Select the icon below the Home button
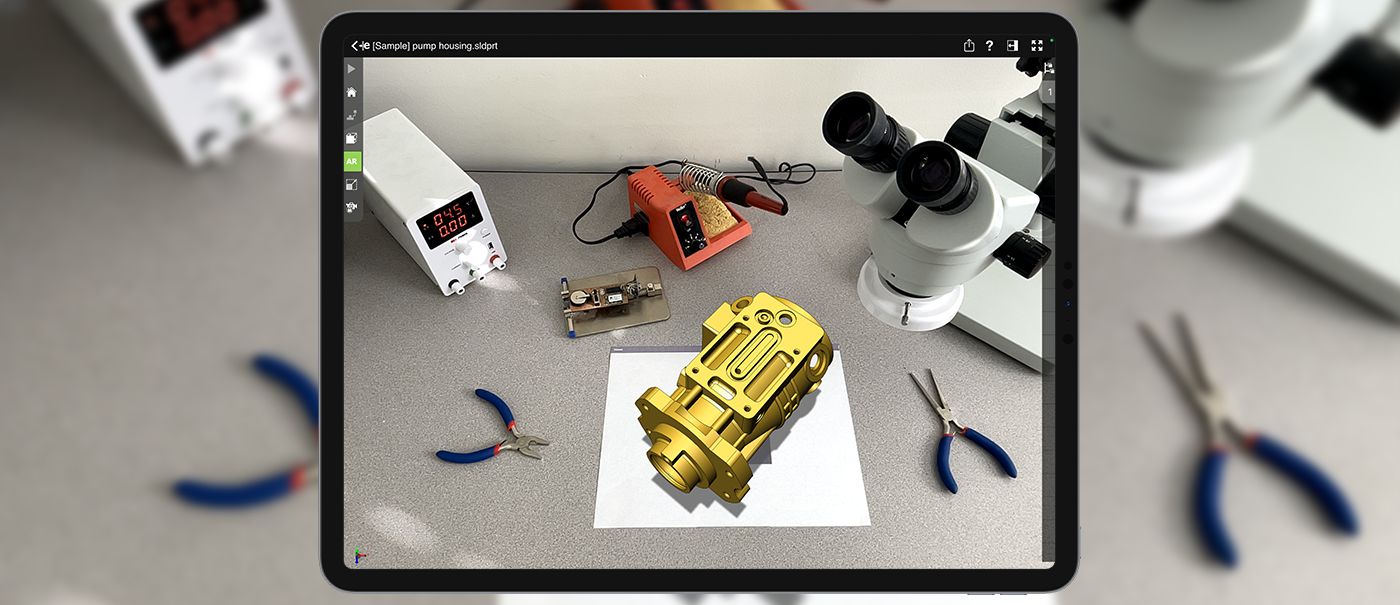 (x=351, y=115)
